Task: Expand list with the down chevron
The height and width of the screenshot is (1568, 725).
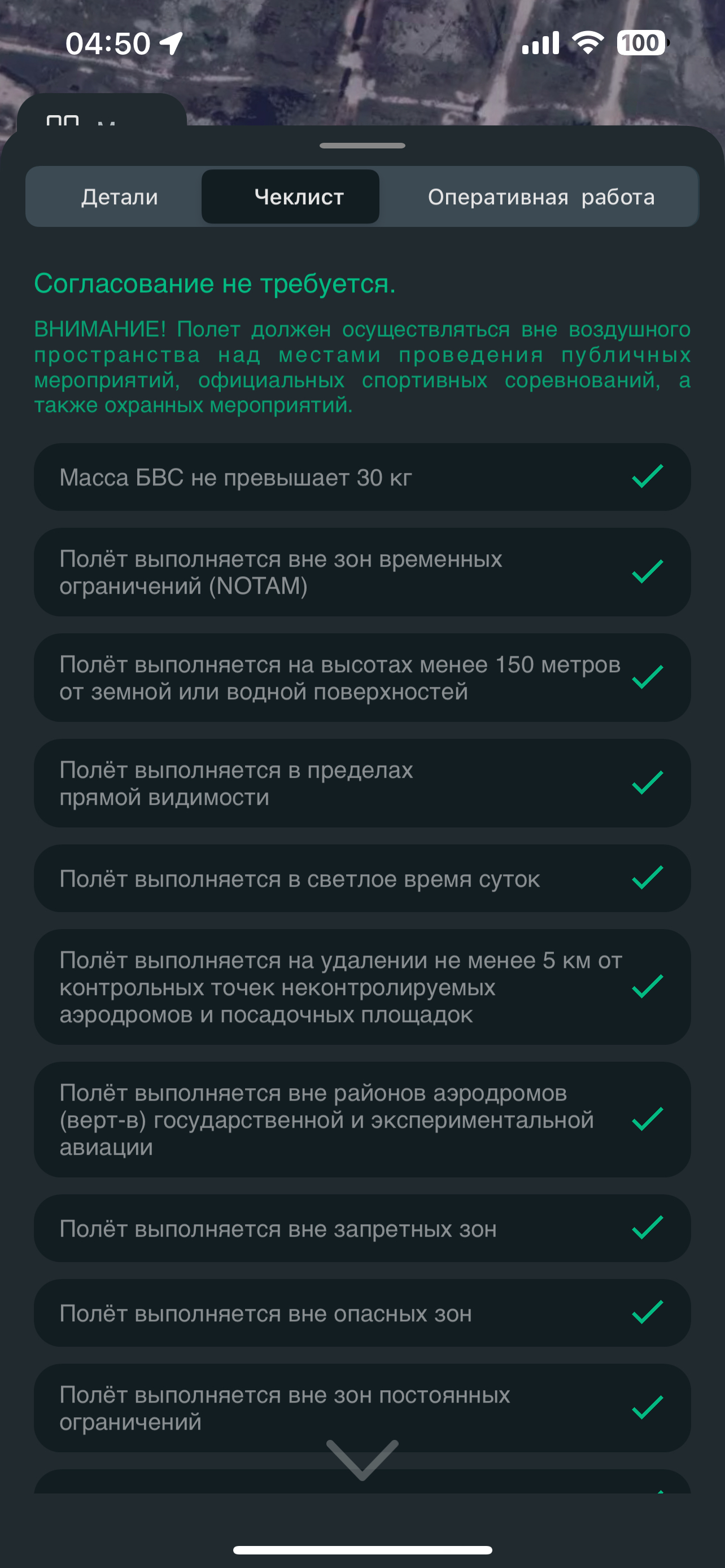Action: click(x=362, y=1460)
